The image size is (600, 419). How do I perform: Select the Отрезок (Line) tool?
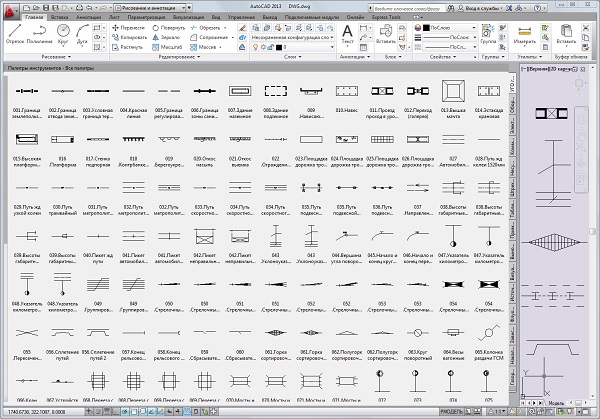coord(14,33)
